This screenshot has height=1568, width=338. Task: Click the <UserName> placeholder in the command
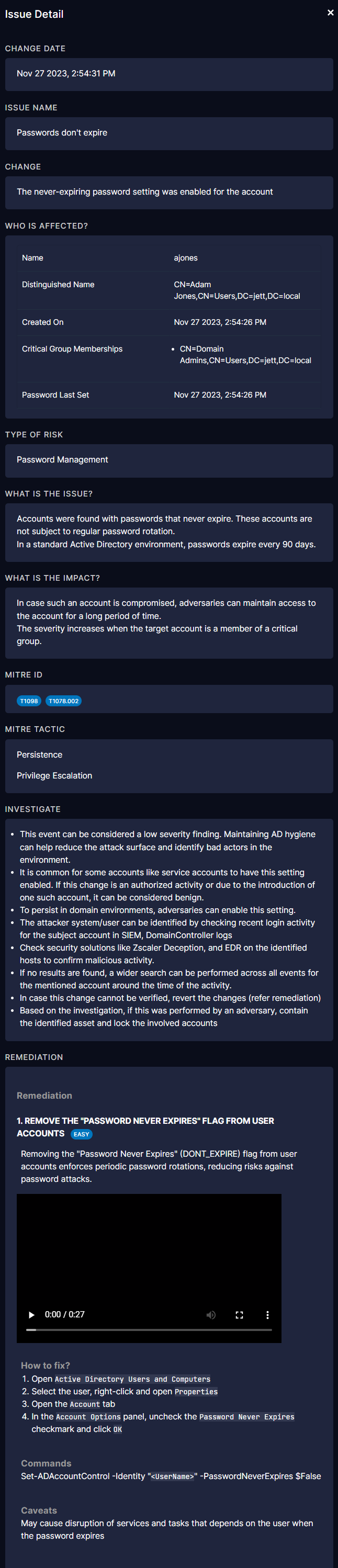pos(172,1476)
